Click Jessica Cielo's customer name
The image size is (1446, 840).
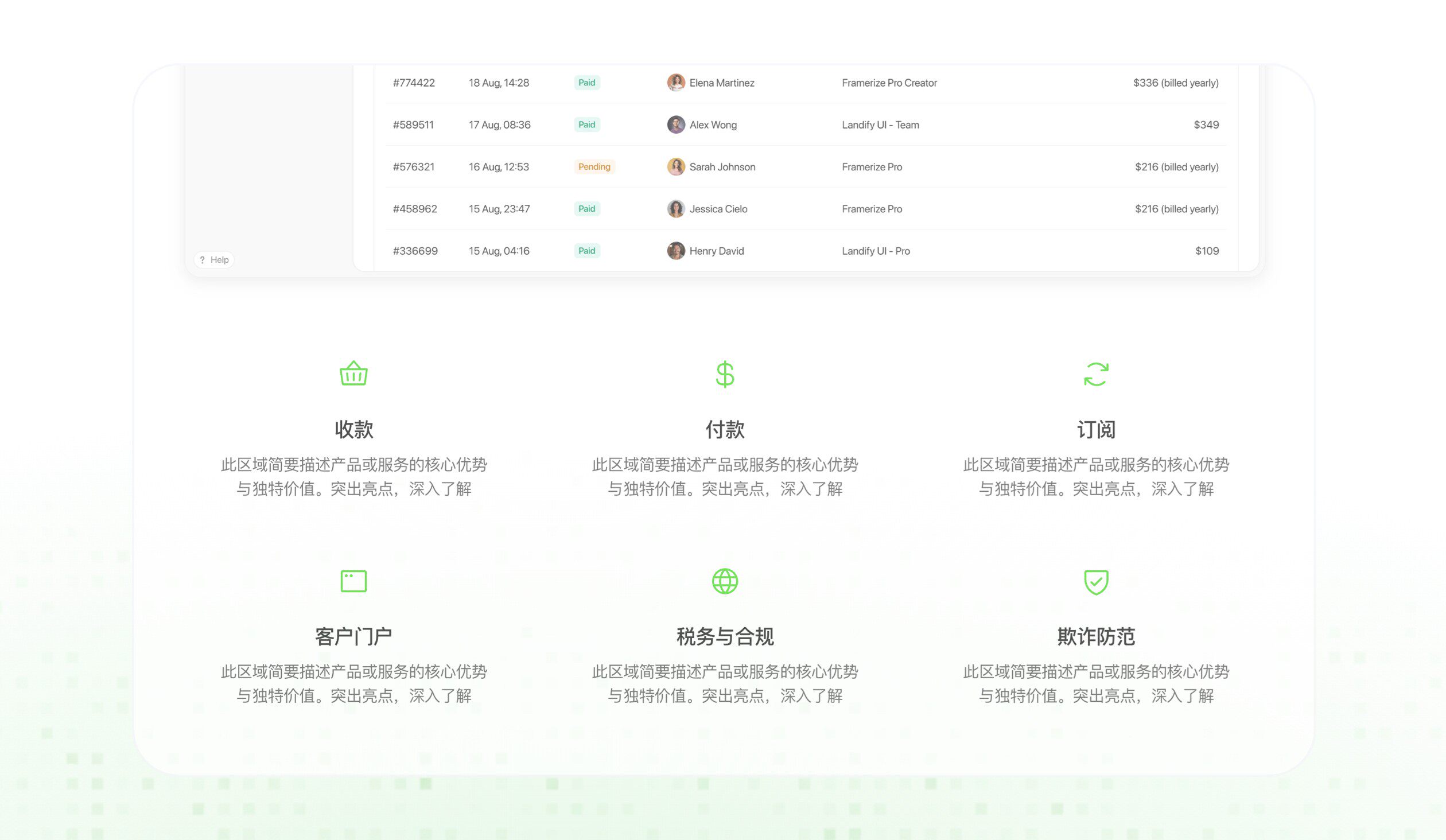(x=718, y=209)
